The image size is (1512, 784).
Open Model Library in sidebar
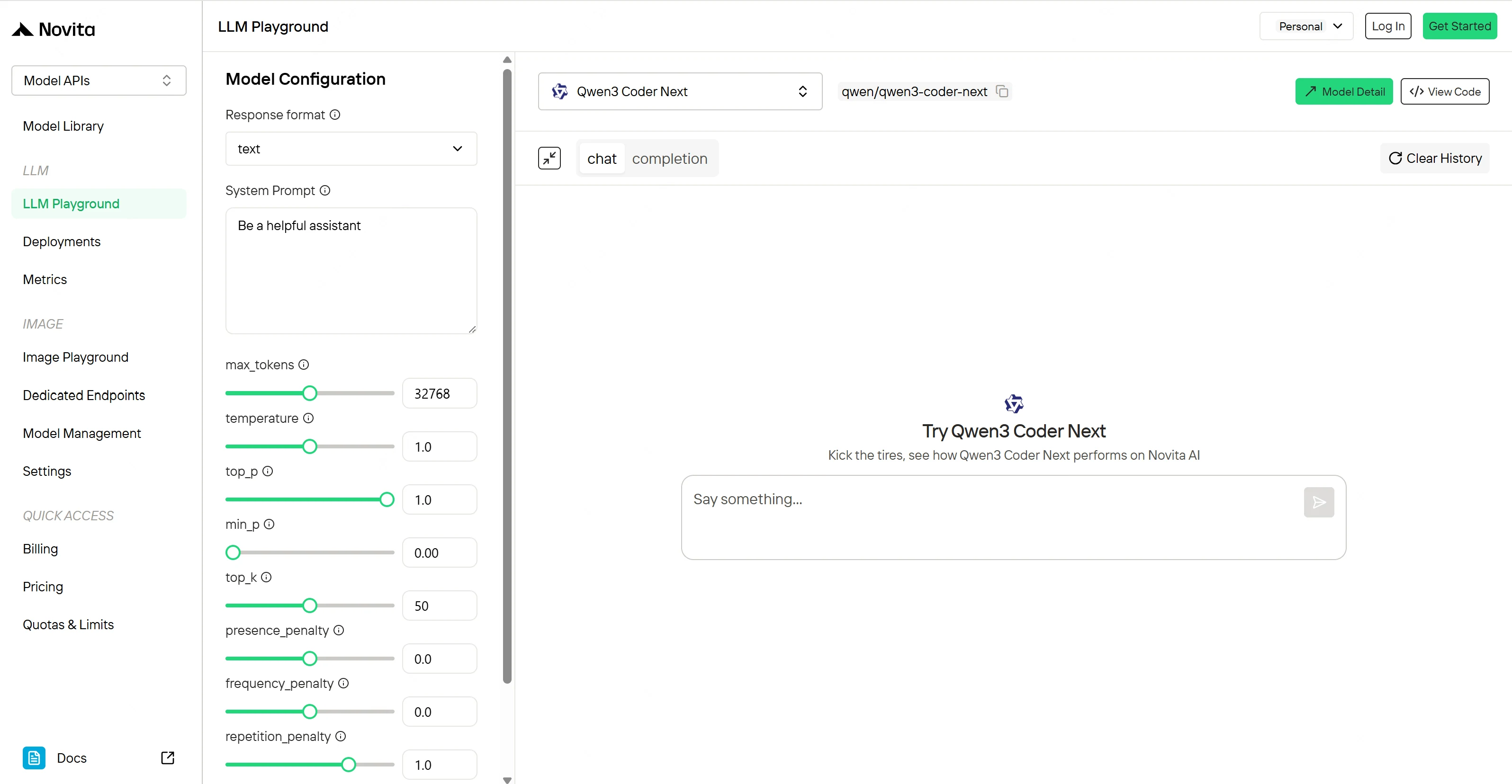pyautogui.click(x=63, y=126)
